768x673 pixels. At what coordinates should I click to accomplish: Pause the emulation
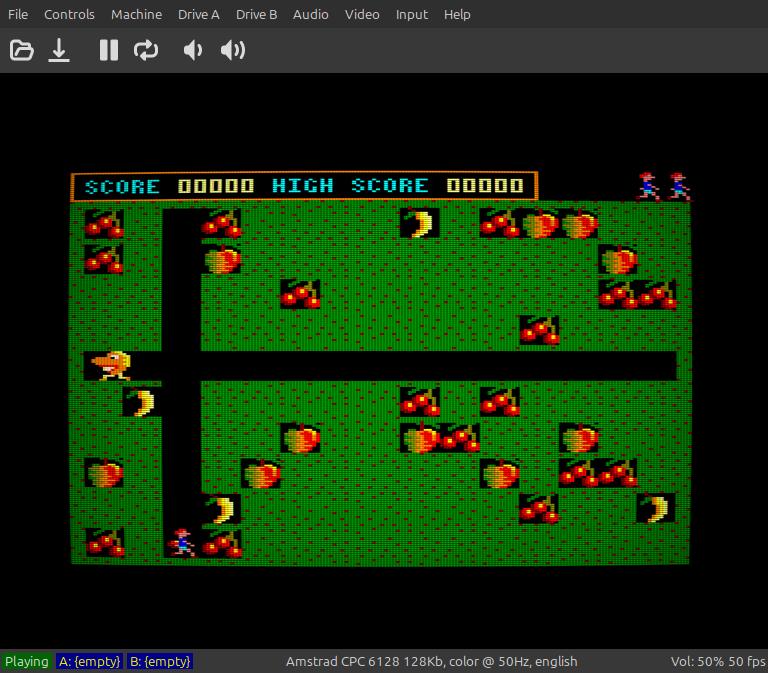click(109, 50)
